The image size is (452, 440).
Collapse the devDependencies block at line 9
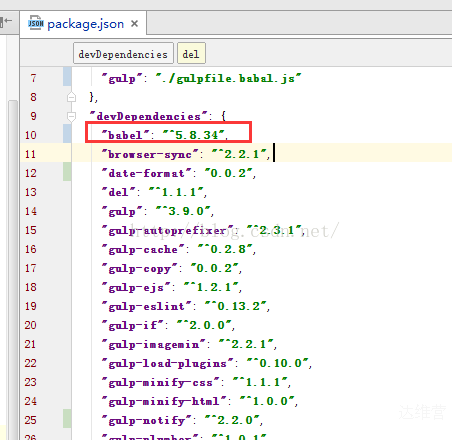coord(71,116)
